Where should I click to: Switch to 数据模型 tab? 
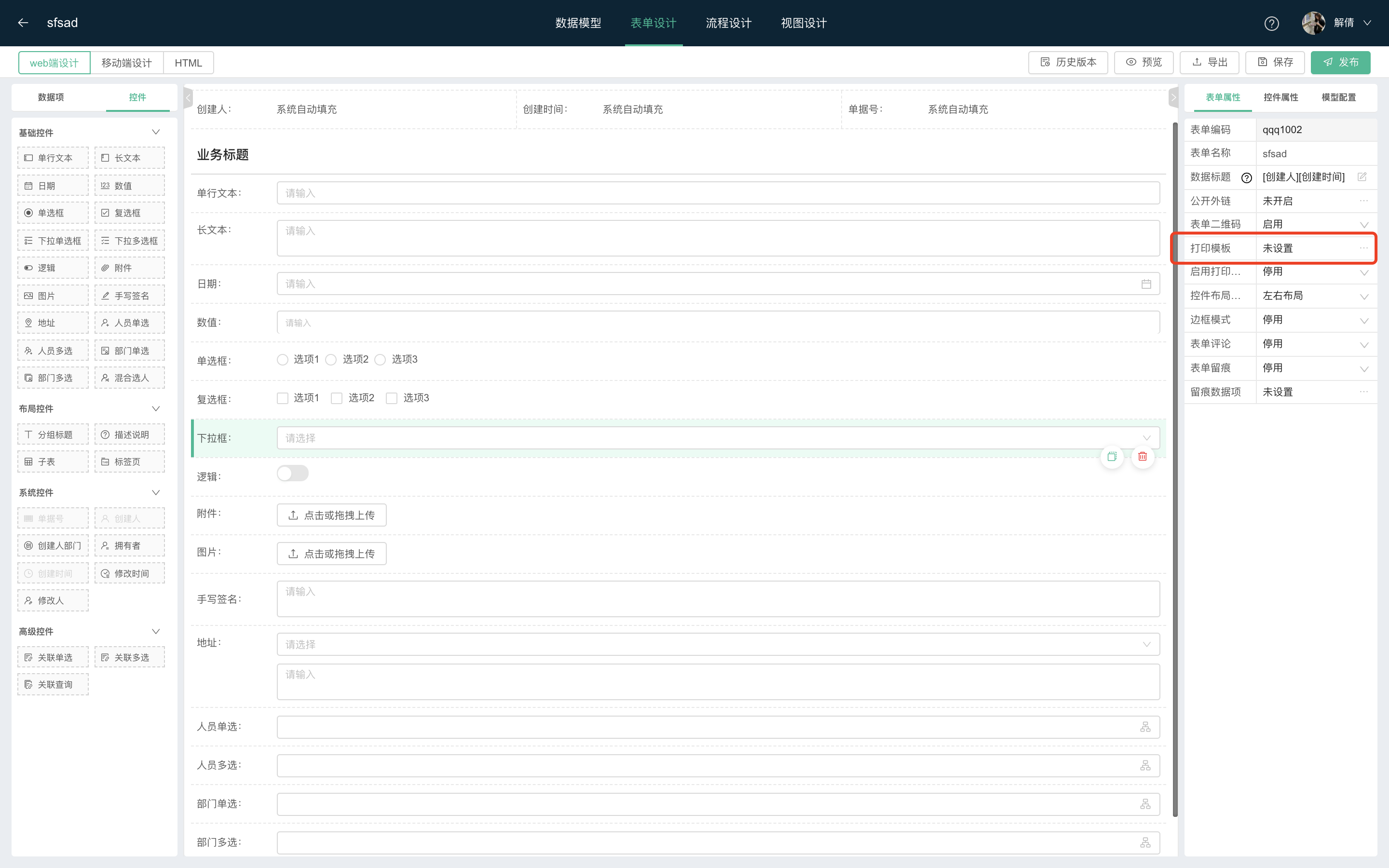point(578,23)
